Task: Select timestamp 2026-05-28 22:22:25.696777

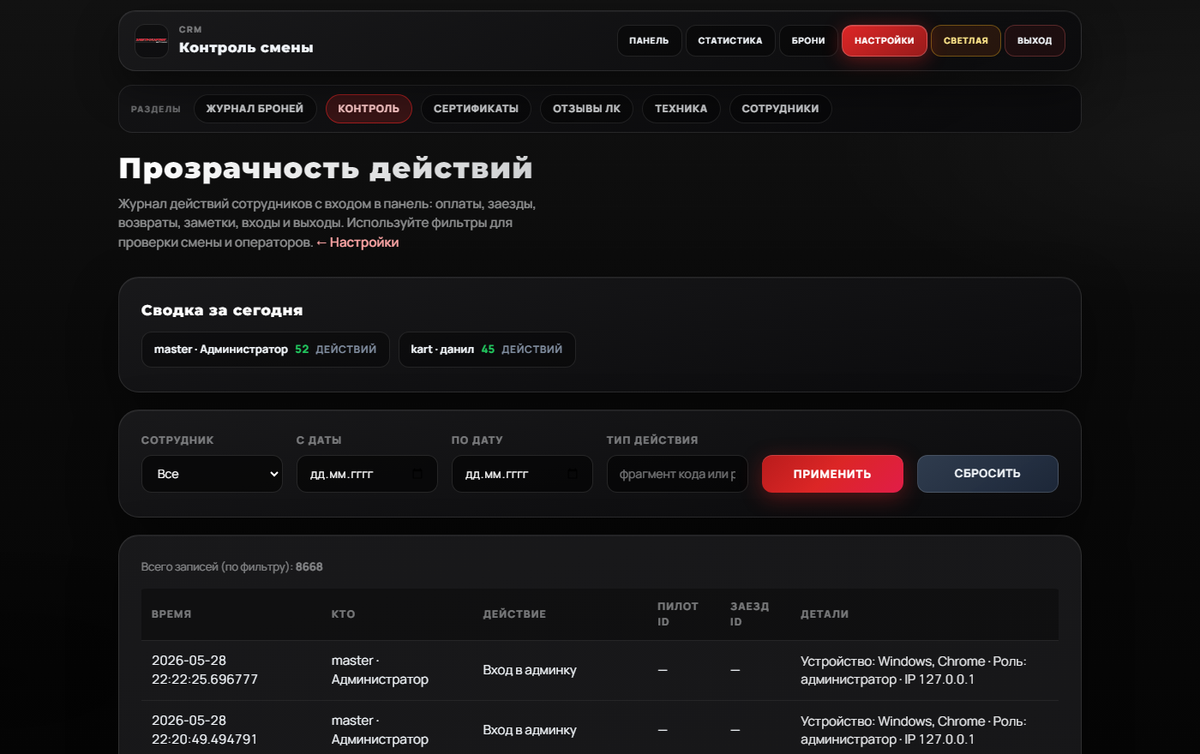Action: pyautogui.click(x=205, y=670)
